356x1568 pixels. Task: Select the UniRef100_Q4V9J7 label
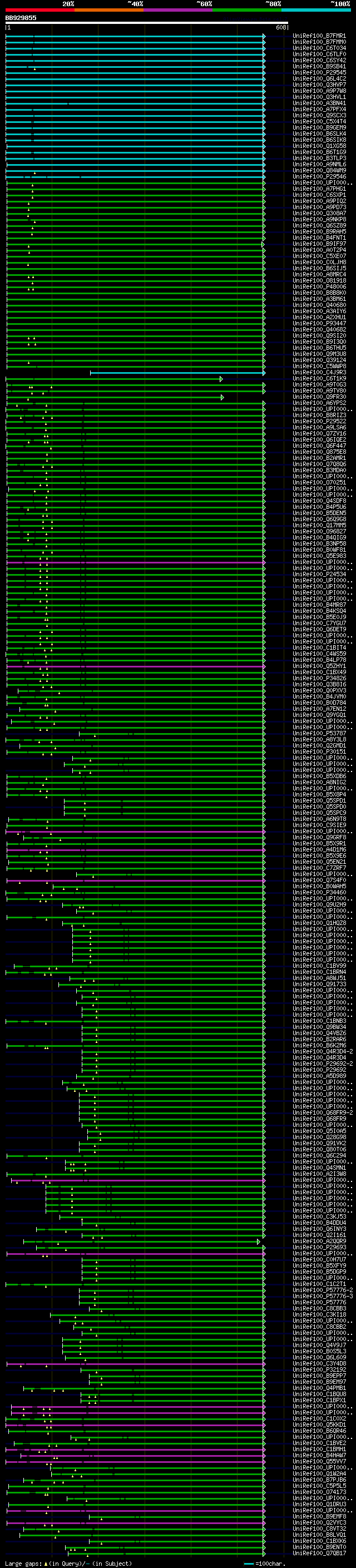pos(319,1344)
